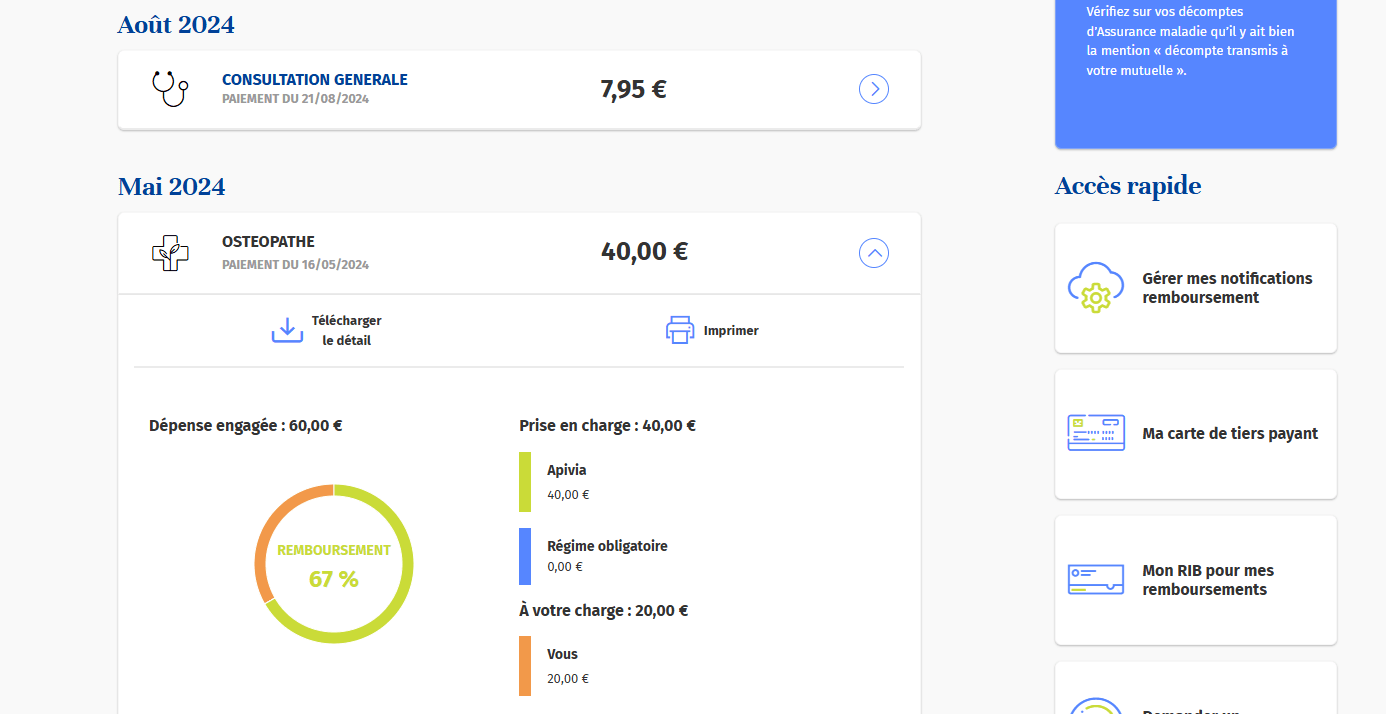Image resolution: width=1386 pixels, height=714 pixels.
Task: Click the Août 2024 heading
Action: (176, 25)
